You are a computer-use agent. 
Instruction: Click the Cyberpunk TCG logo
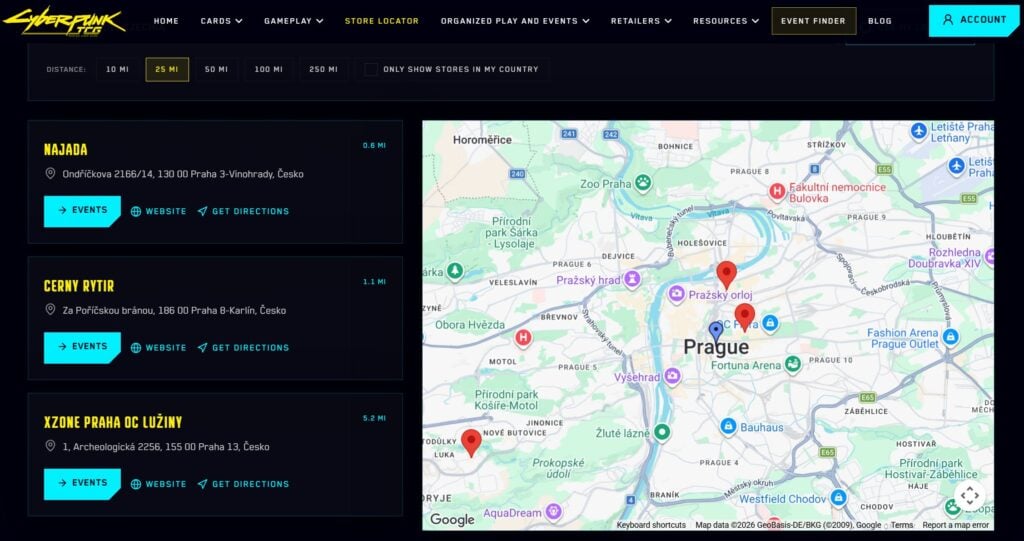[x=63, y=22]
